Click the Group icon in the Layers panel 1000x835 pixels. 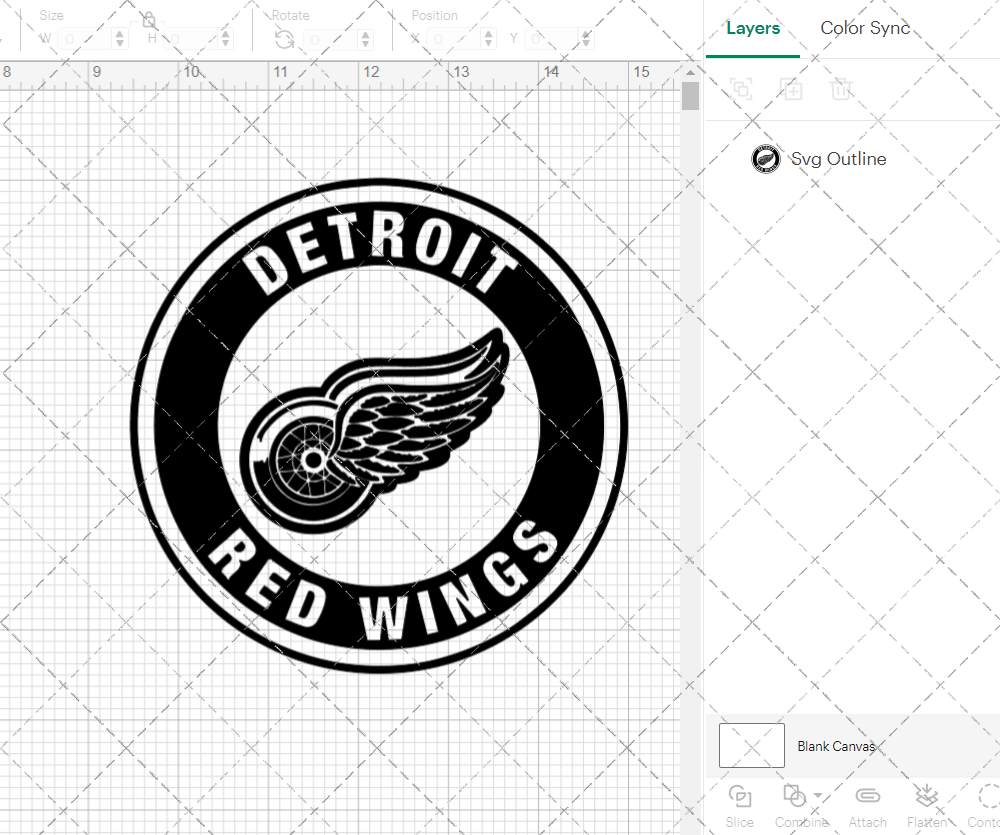(741, 89)
